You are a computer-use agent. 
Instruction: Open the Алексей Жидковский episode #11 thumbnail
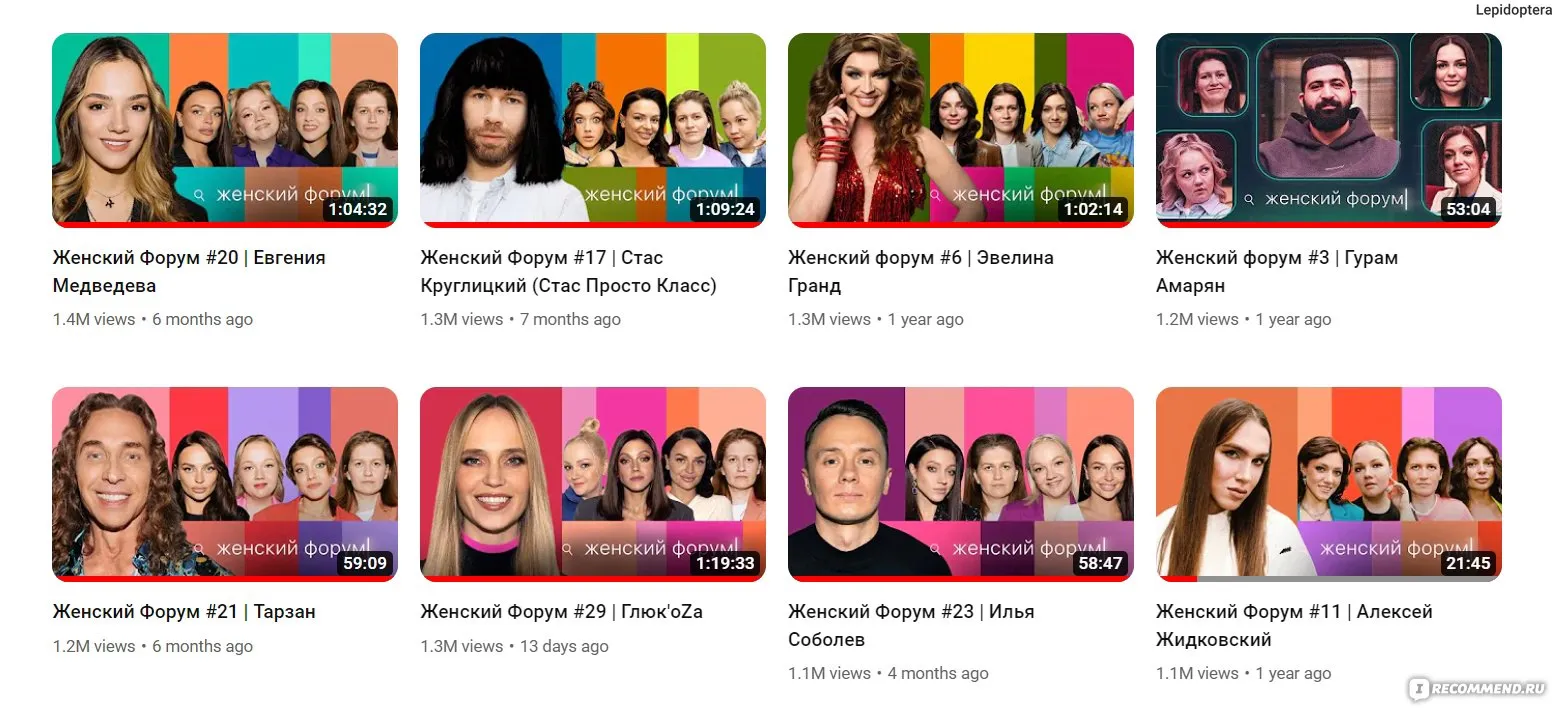pos(1329,484)
